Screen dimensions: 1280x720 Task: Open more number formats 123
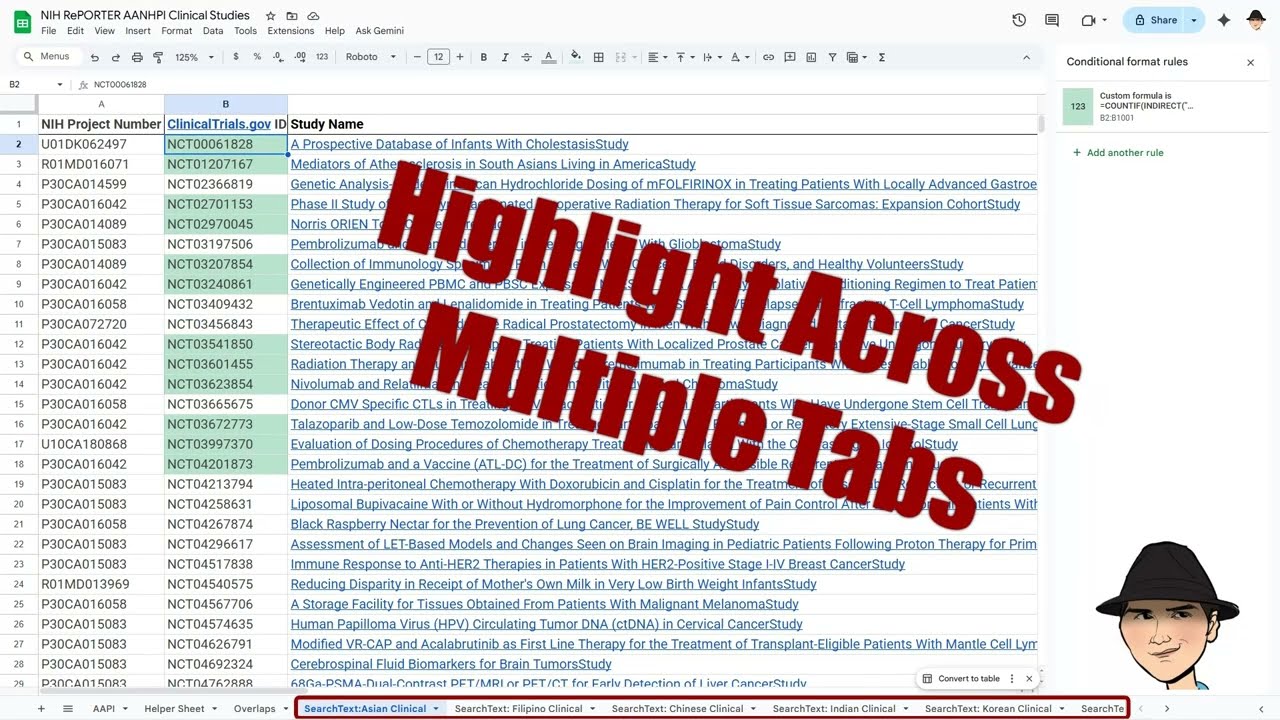pyautogui.click(x=321, y=57)
